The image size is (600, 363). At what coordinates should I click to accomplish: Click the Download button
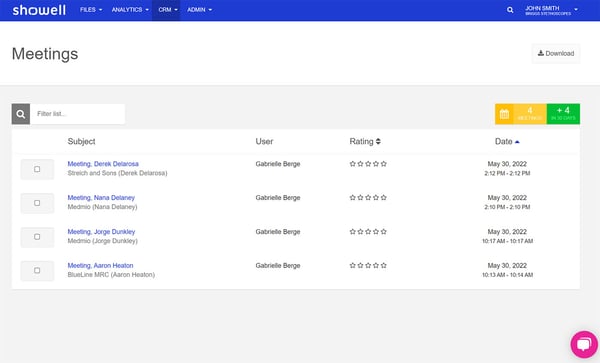pos(556,54)
